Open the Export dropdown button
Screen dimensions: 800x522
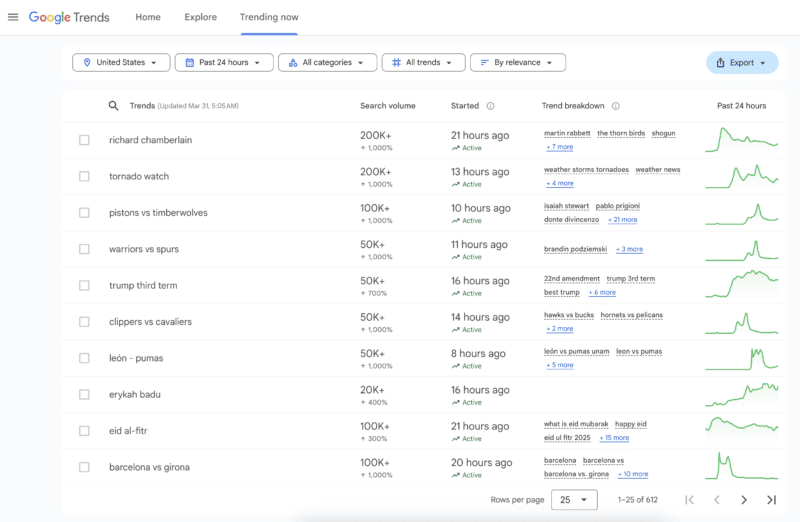(x=742, y=63)
